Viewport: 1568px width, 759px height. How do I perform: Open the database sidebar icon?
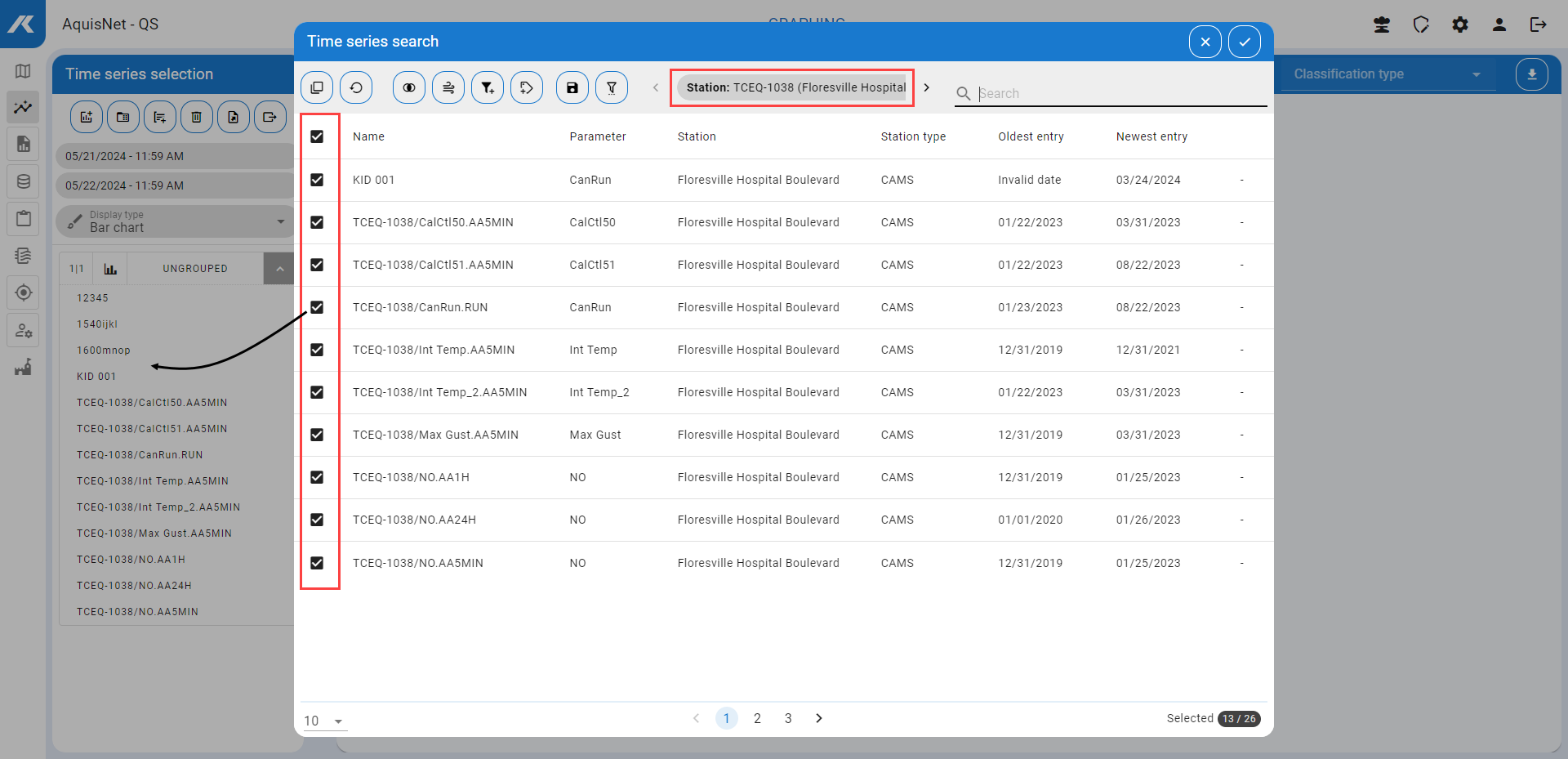23,181
